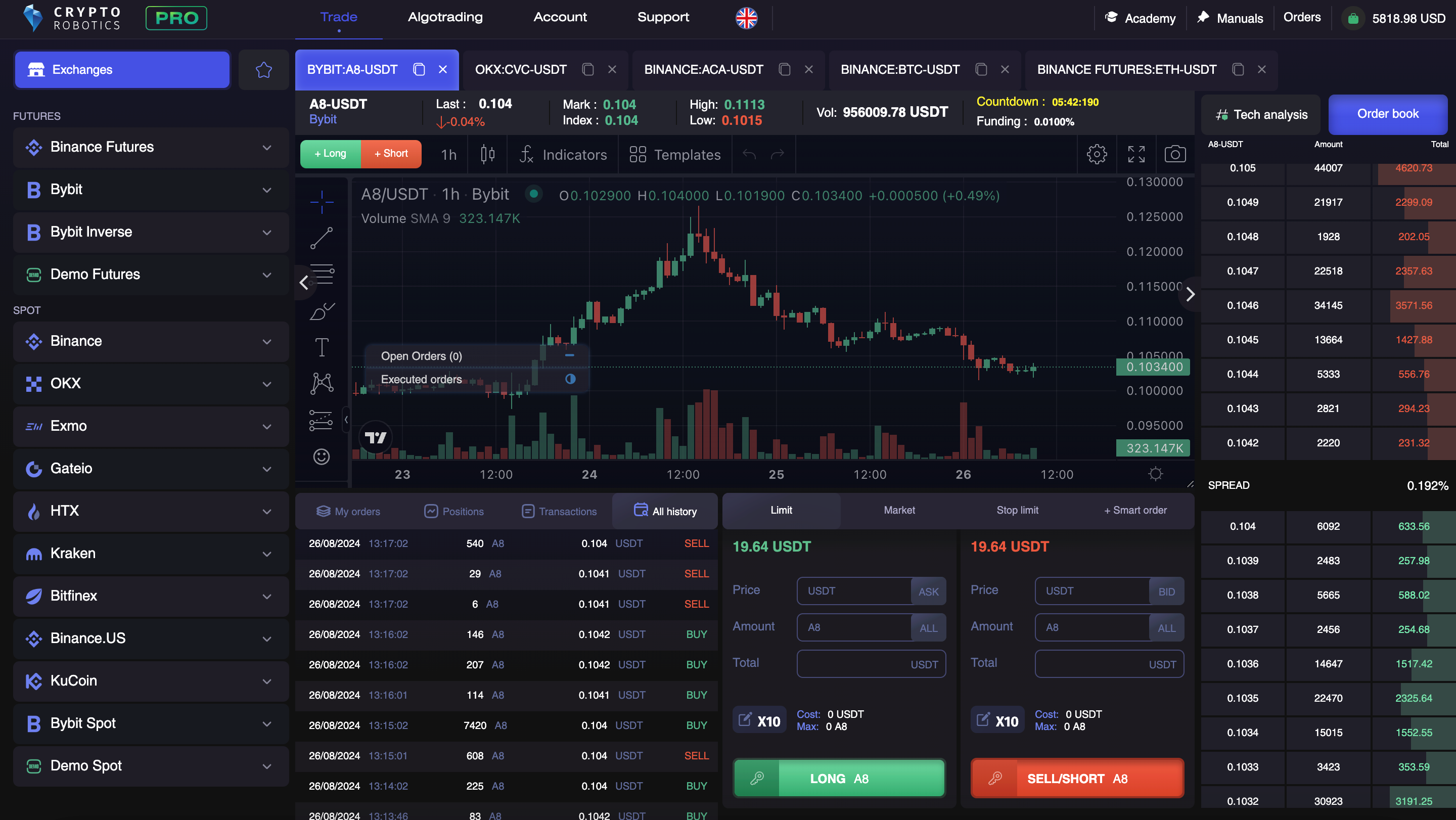1456x820 pixels.
Task: Open the Account menu
Action: [560, 17]
